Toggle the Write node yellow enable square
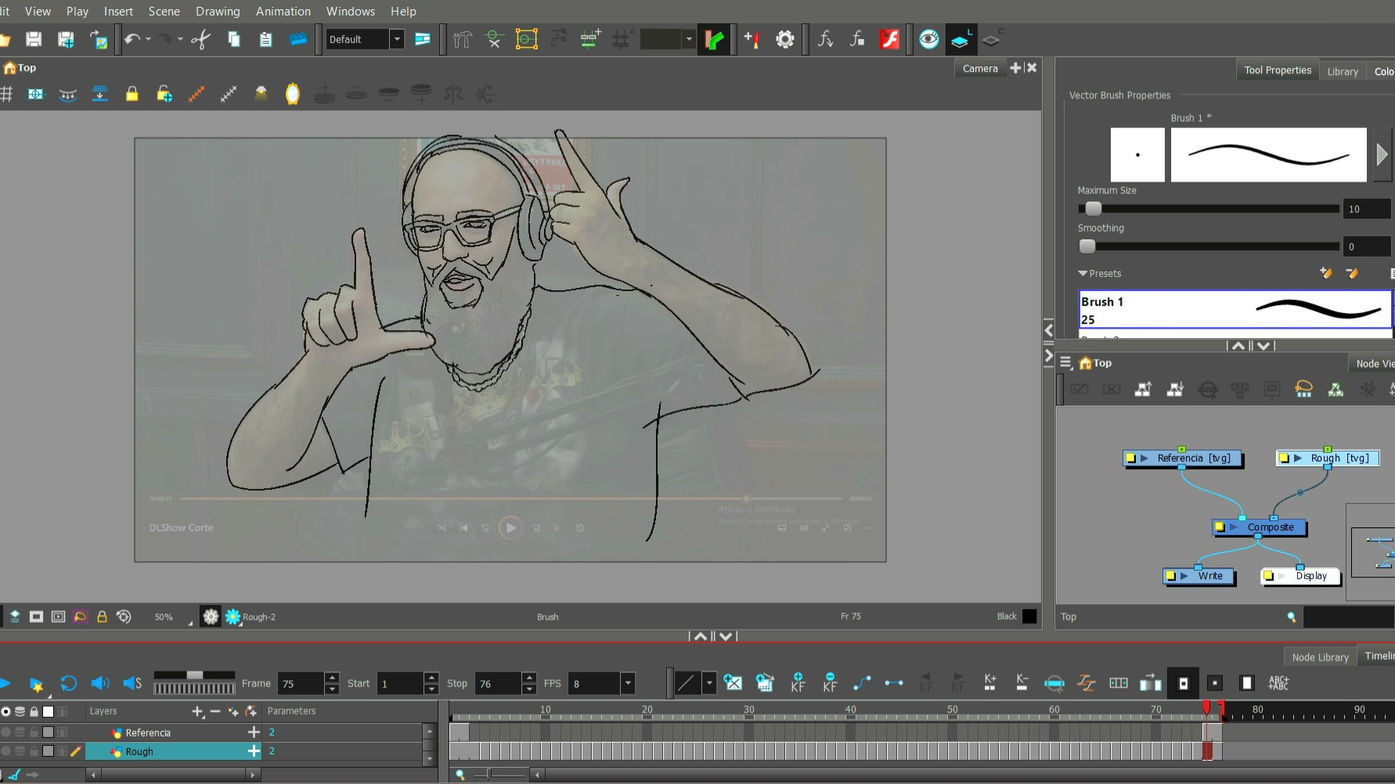The height and width of the screenshot is (784, 1395). [x=1170, y=576]
